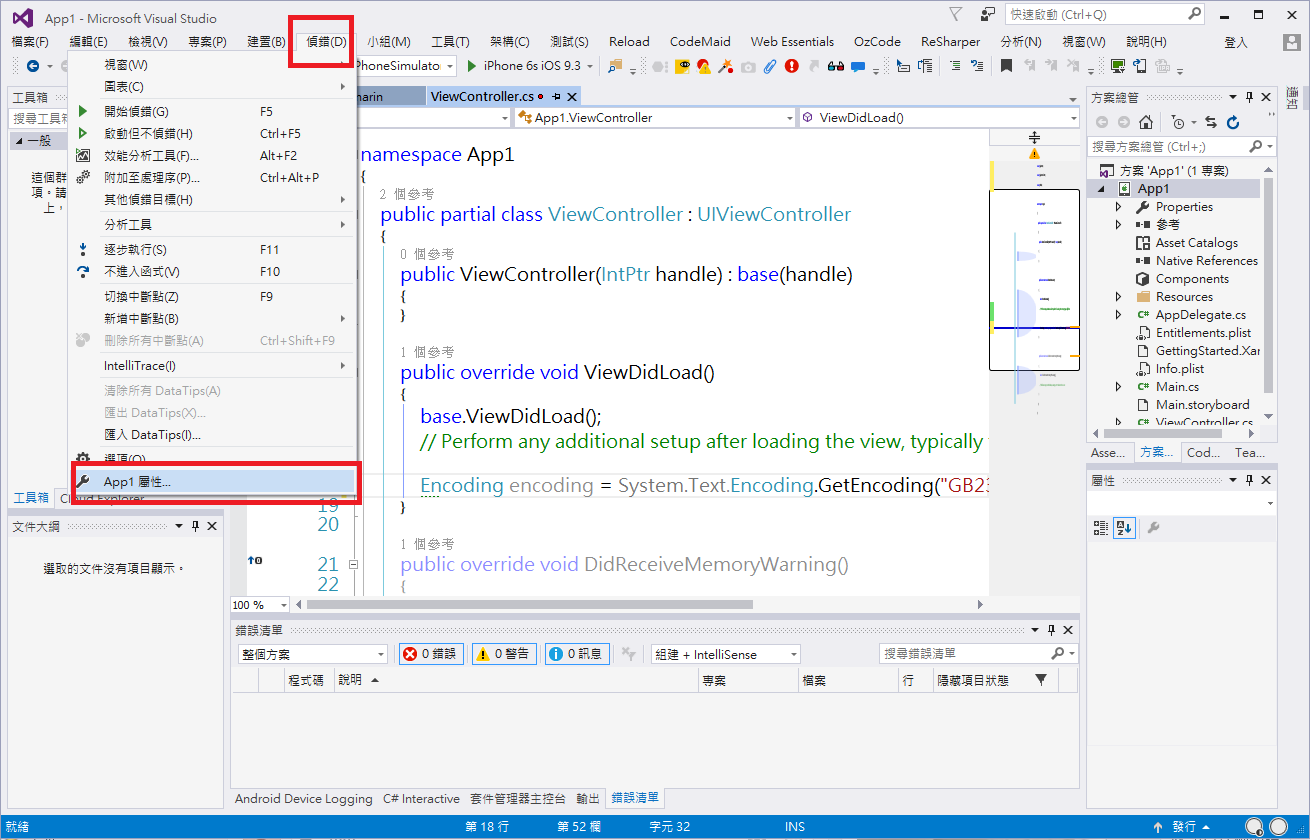This screenshot has width=1310, height=840.
Task: Click pin icon of 錯誤清單 panel
Action: tap(1051, 630)
